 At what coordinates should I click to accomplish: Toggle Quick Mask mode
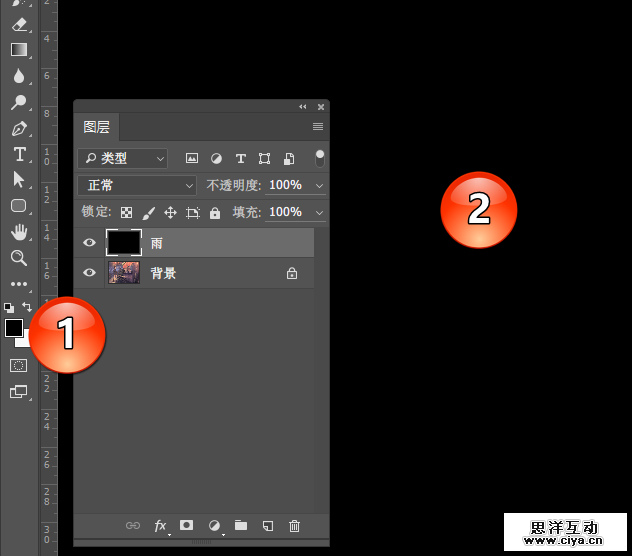pos(19,366)
